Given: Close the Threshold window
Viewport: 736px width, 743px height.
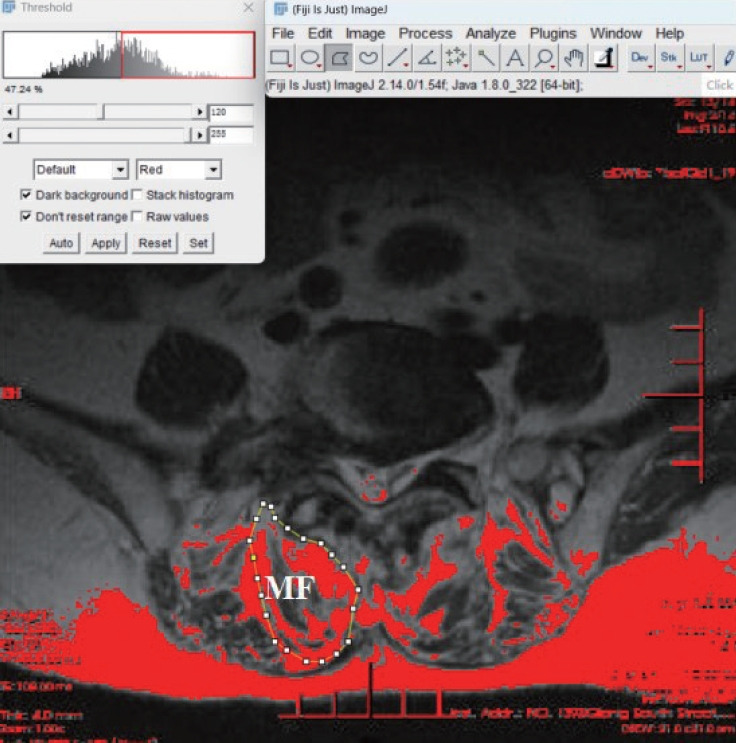Looking at the screenshot, I should pos(248,7).
